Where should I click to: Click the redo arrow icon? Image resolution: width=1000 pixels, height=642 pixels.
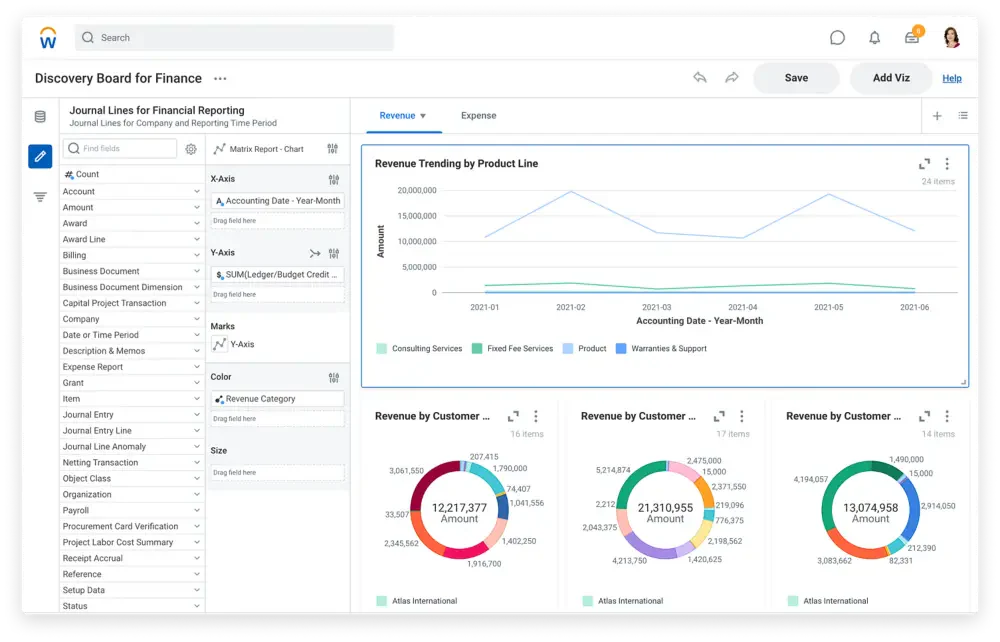(732, 78)
